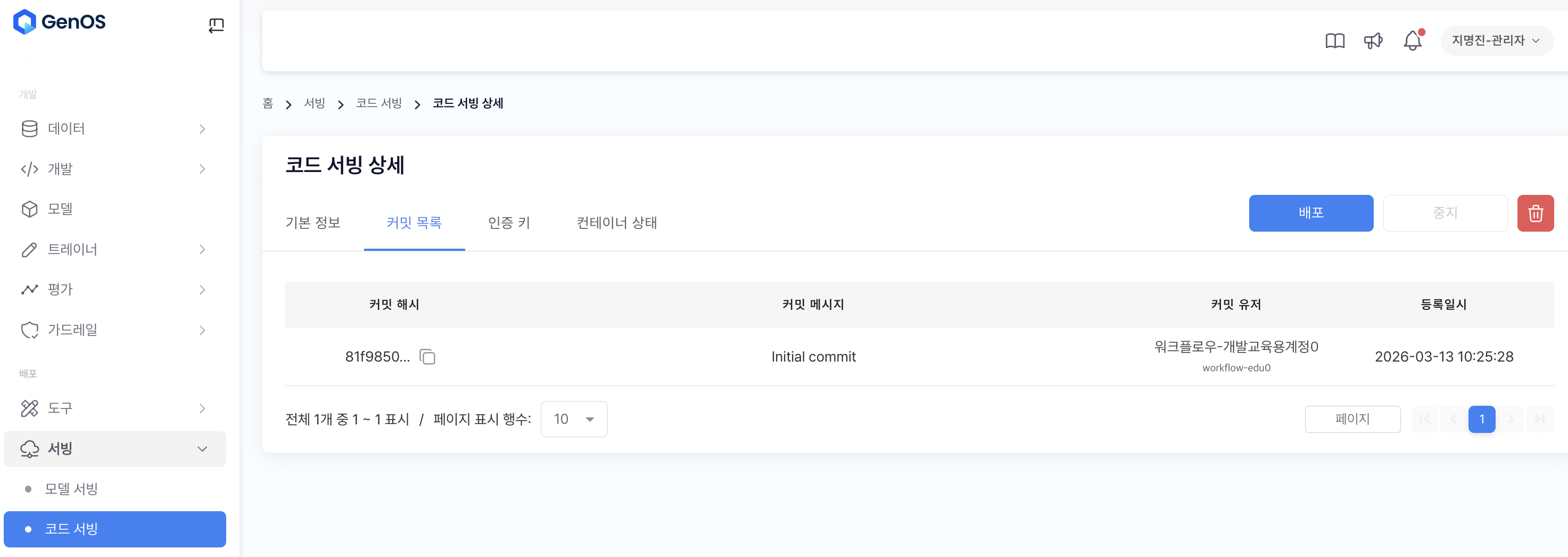Expand the 트레이너 menu chevron
The width and height of the screenshot is (1568, 557).
pyautogui.click(x=202, y=250)
